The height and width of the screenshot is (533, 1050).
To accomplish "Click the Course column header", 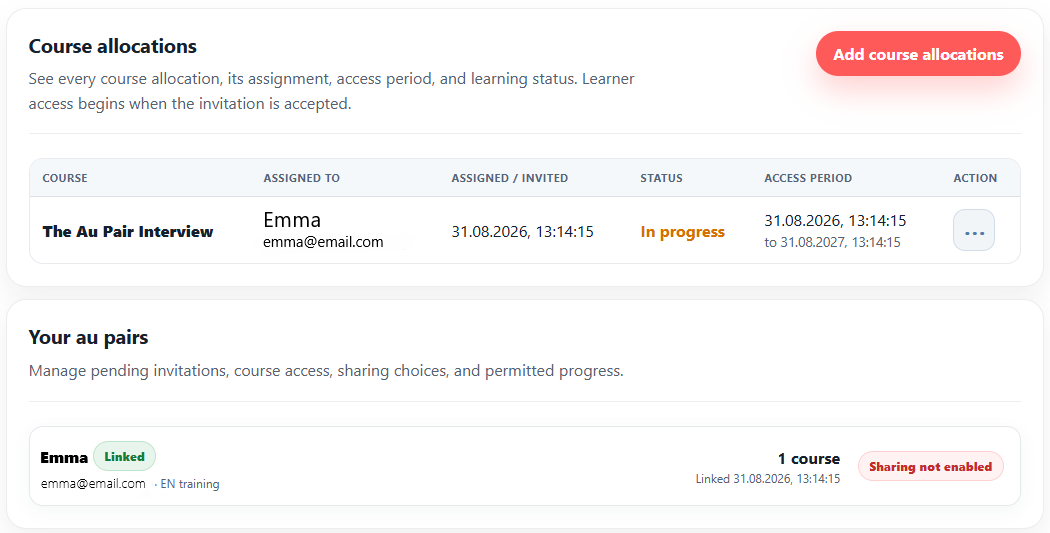I will [65, 178].
